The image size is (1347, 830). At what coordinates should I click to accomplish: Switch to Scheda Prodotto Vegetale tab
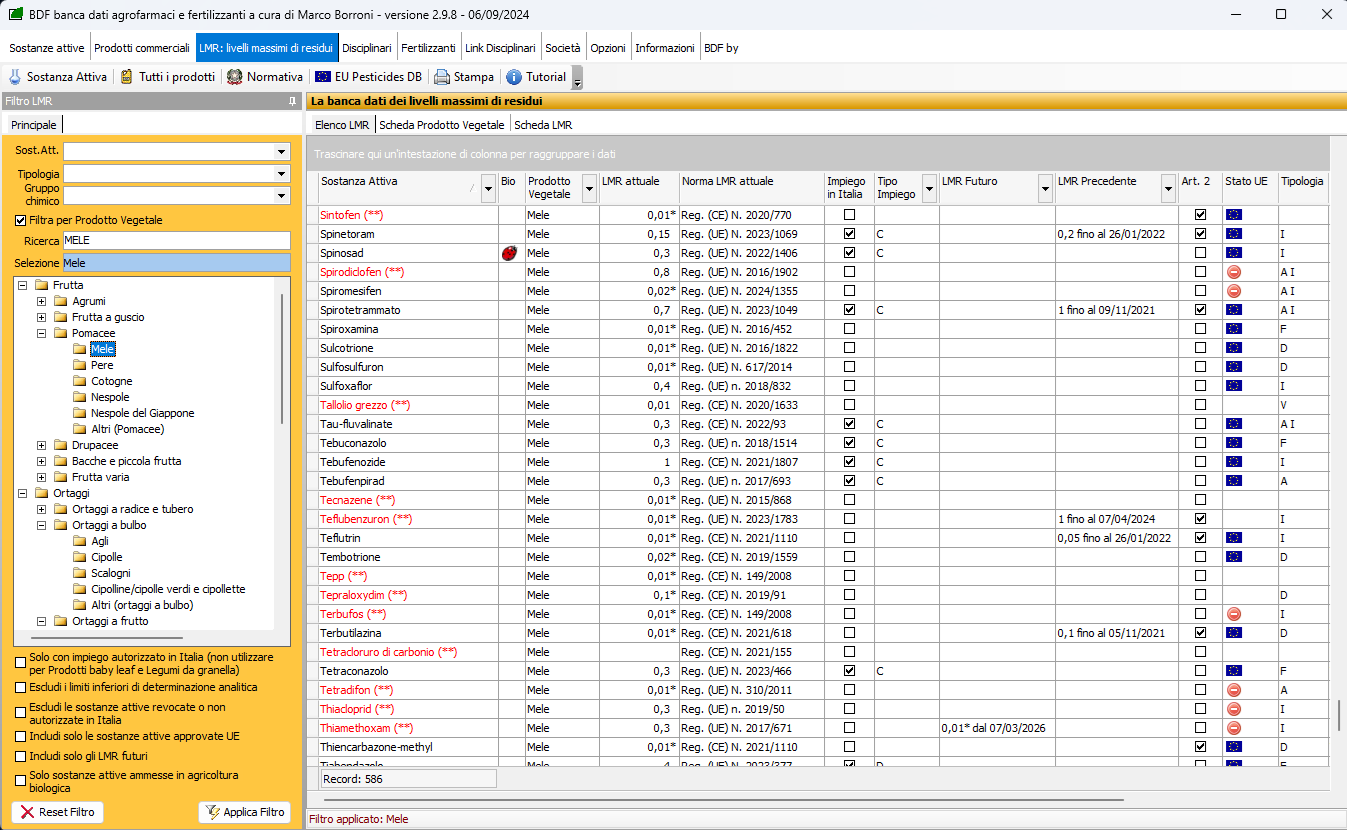pyautogui.click(x=442, y=125)
